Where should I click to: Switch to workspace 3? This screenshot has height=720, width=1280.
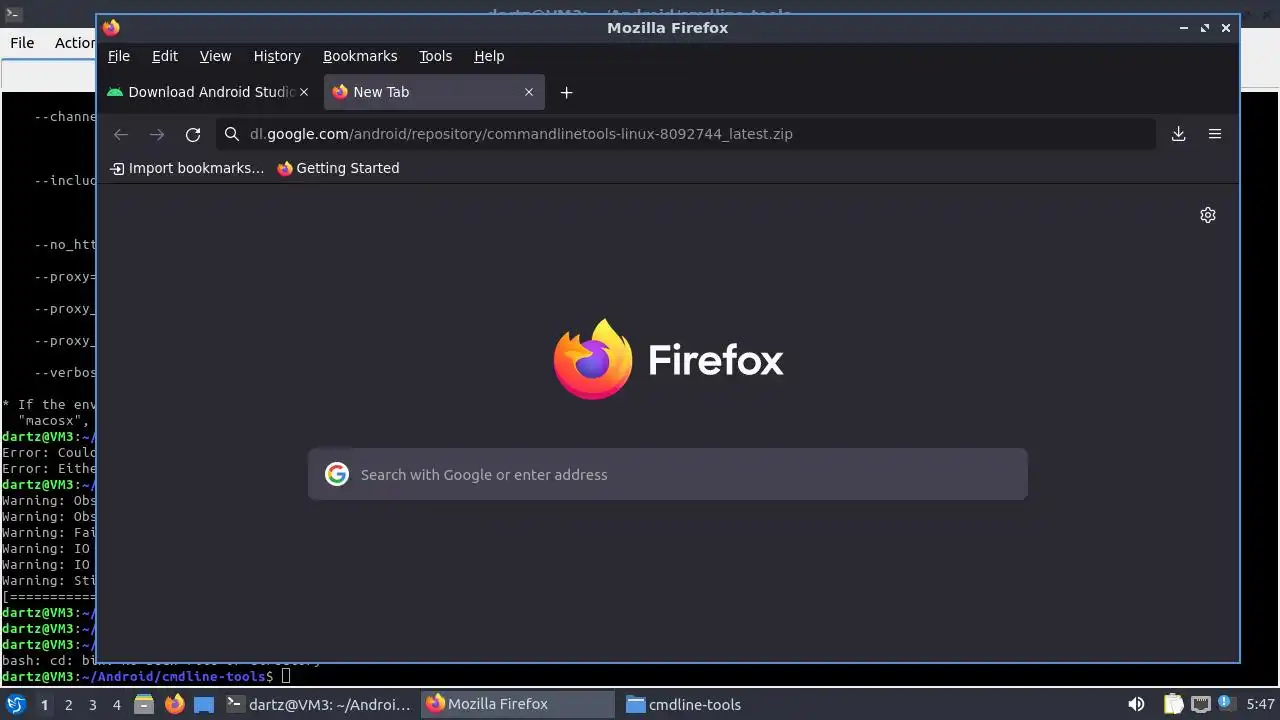[x=92, y=704]
